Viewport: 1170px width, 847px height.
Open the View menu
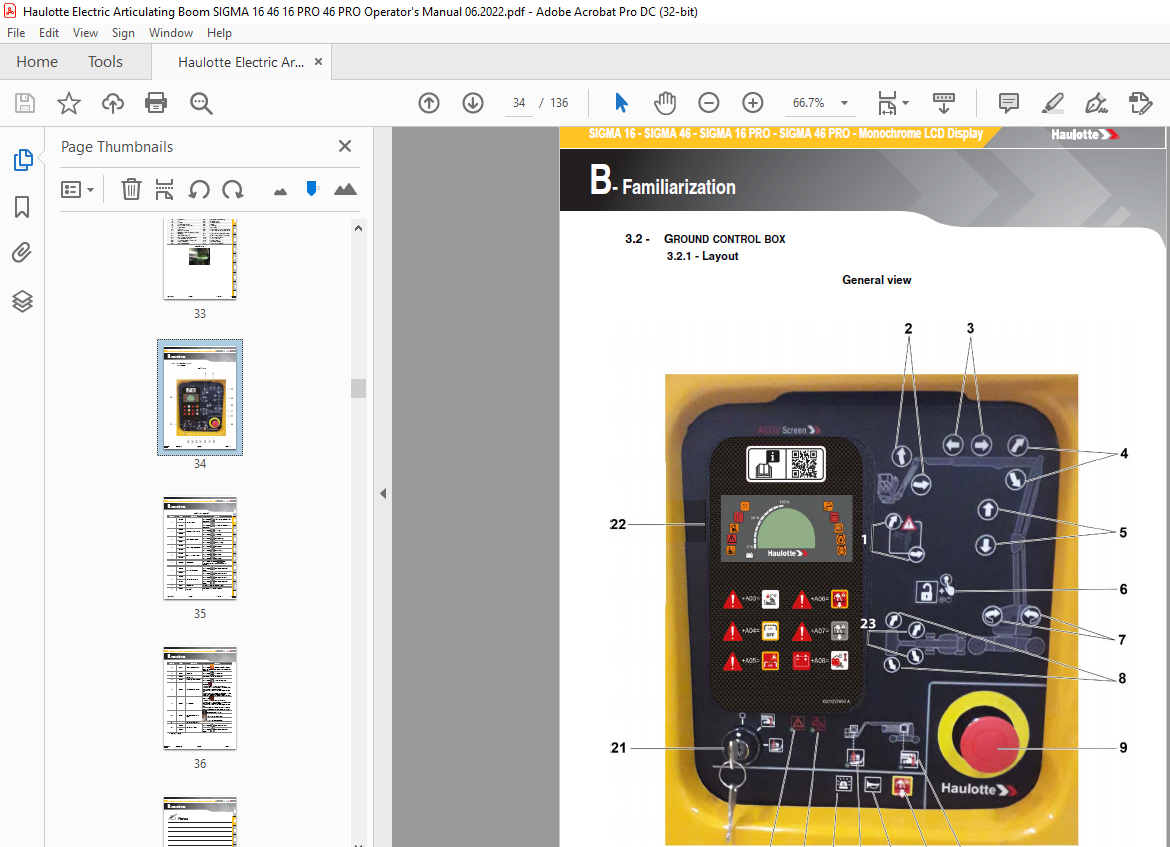(x=85, y=33)
